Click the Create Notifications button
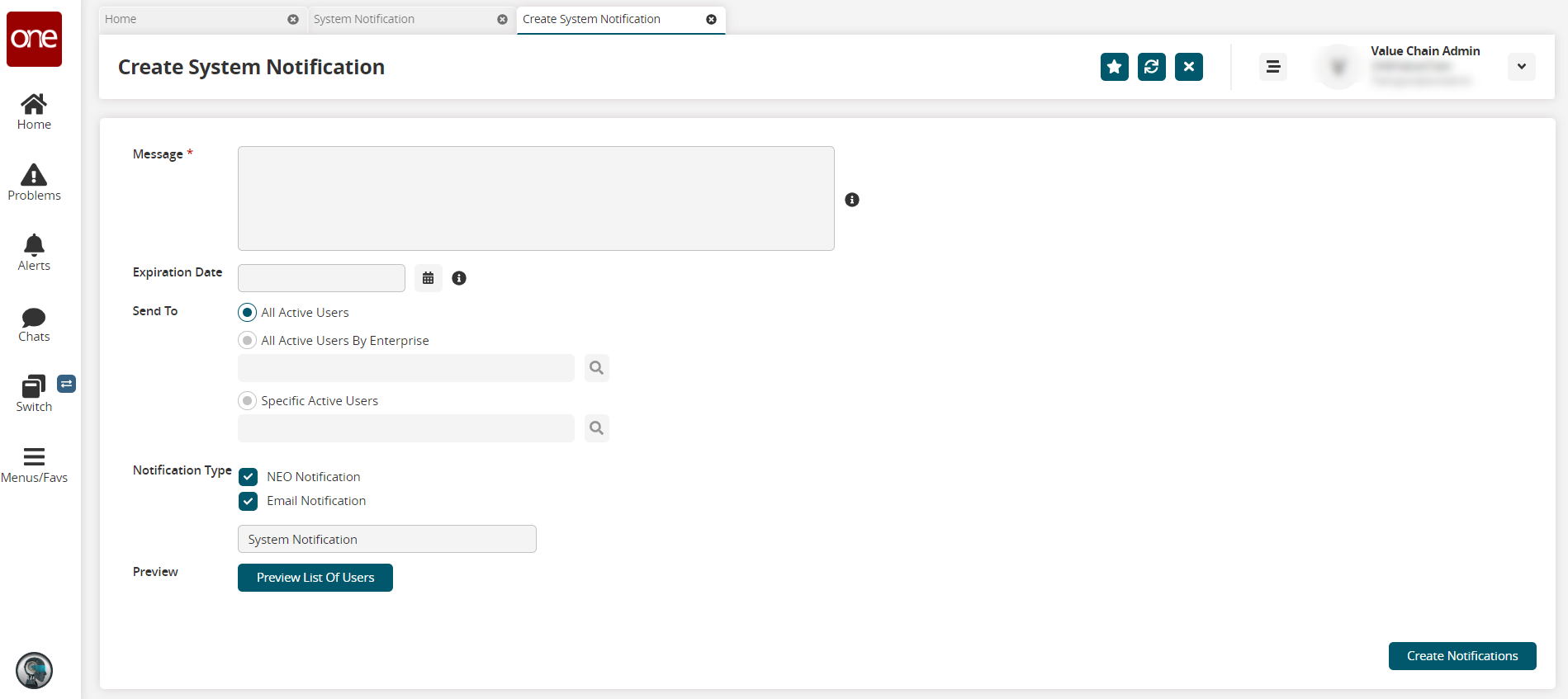The height and width of the screenshot is (699, 1568). 1462,656
